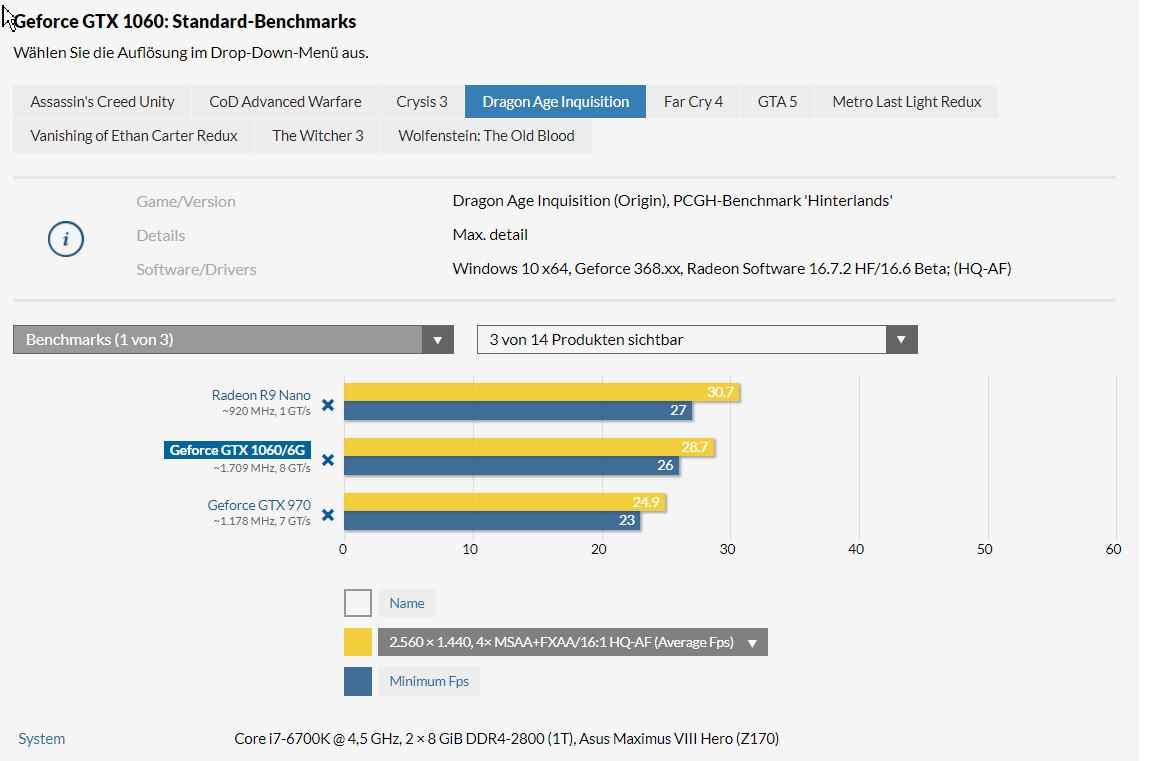Toggle the Minimum Fps legend label
This screenshot has width=1152, height=761.
pyautogui.click(x=429, y=681)
